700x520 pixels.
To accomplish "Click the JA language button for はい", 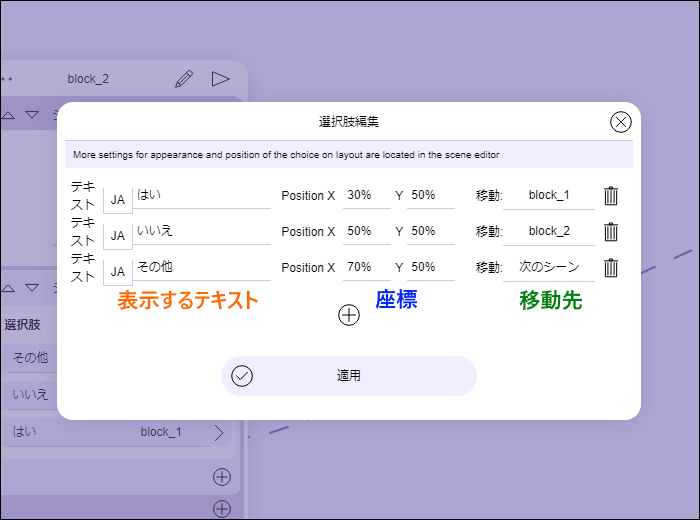I will click(118, 199).
